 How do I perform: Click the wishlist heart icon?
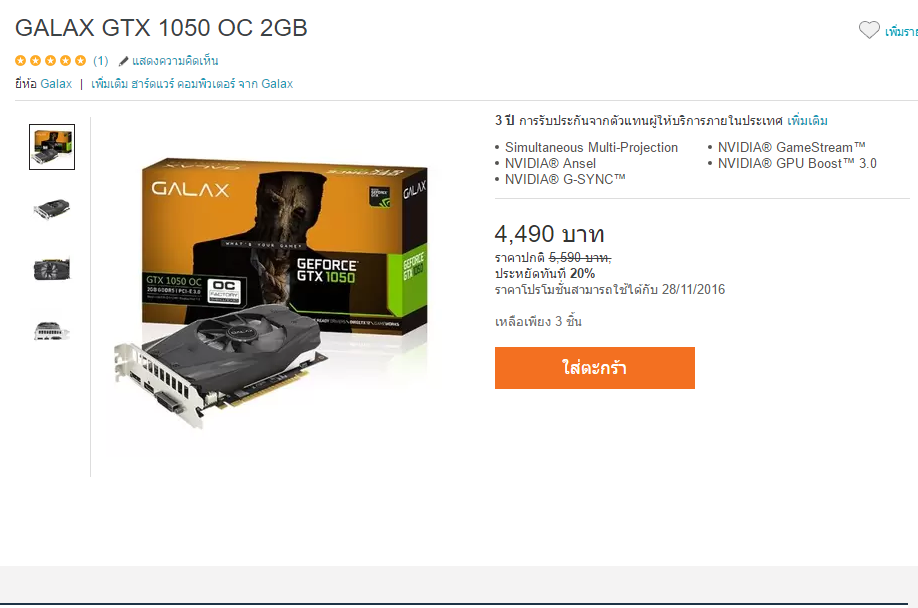tap(869, 30)
